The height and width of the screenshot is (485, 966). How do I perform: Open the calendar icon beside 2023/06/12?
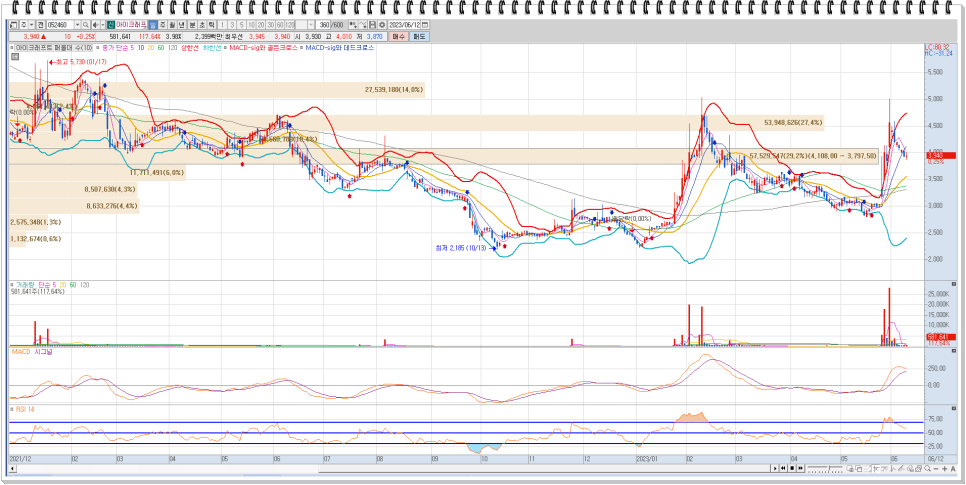[425, 25]
